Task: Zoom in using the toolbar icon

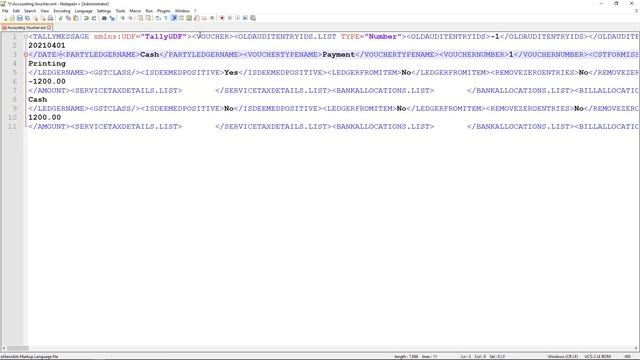Action: click(122, 18)
